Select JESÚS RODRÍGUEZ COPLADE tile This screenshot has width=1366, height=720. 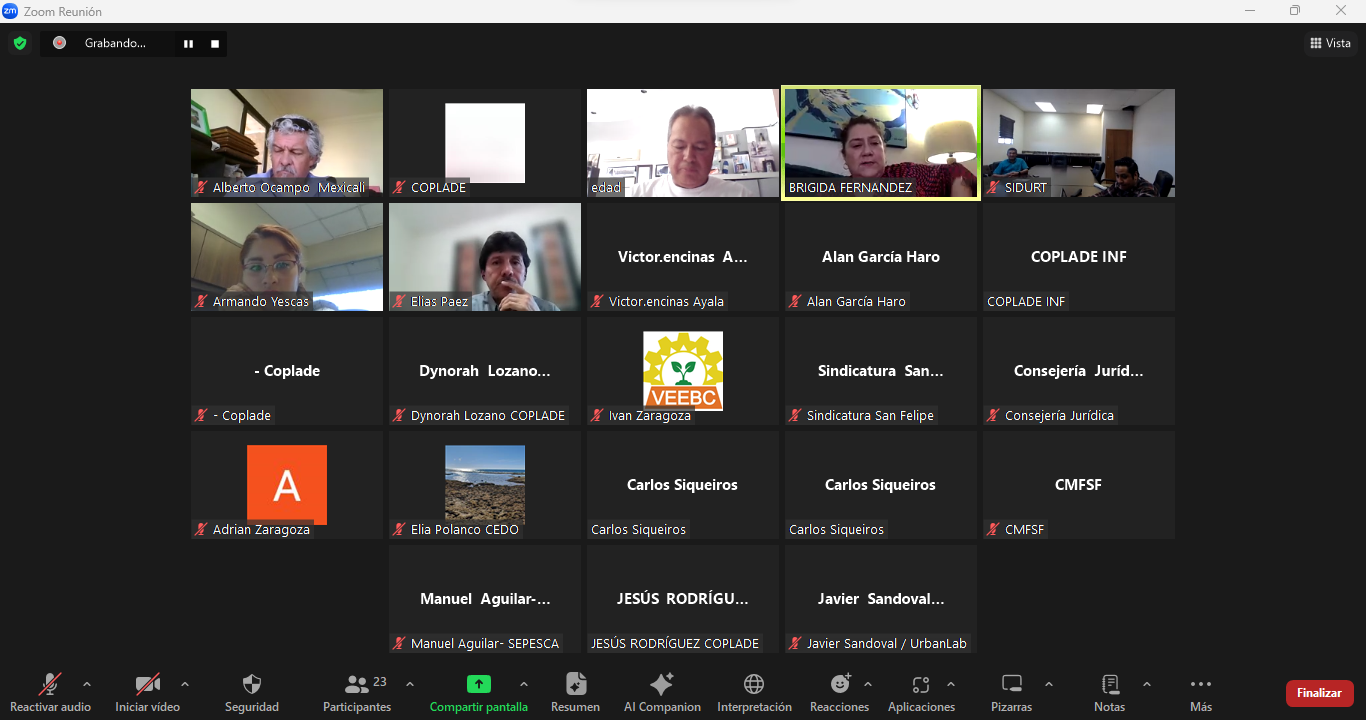[683, 599]
